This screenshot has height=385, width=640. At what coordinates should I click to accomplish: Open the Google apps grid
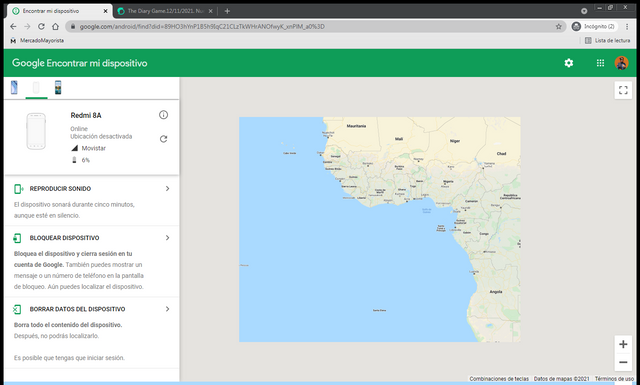pyautogui.click(x=600, y=63)
